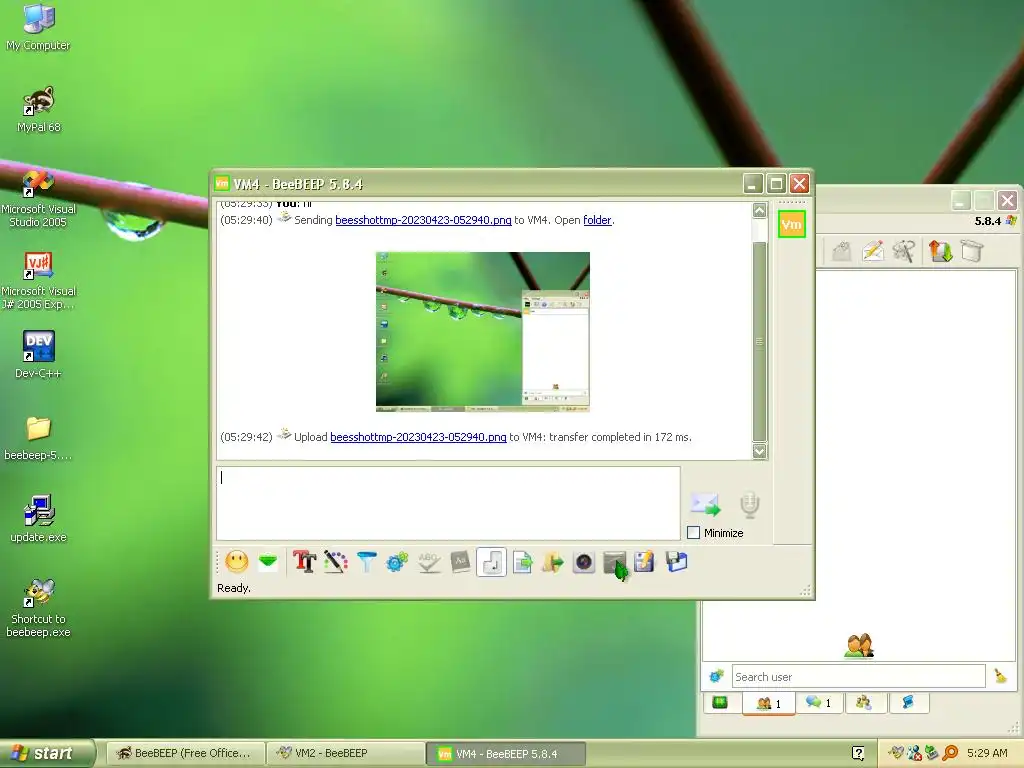The width and height of the screenshot is (1024, 768).
Task: Click the gray panel icon under green cursor
Action: tap(615, 562)
